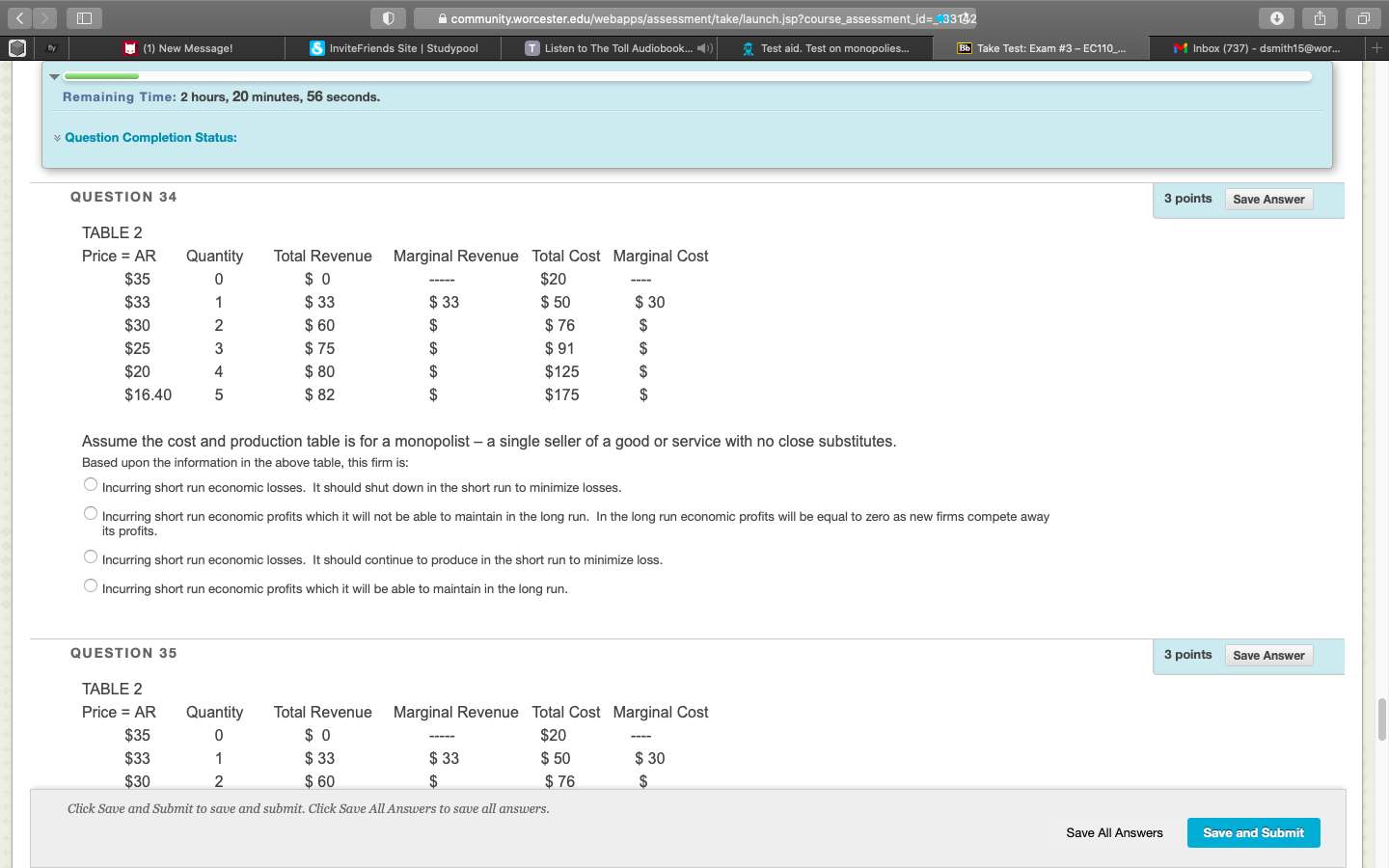Select 'continue to produce to minimize loss' option

click(91, 557)
